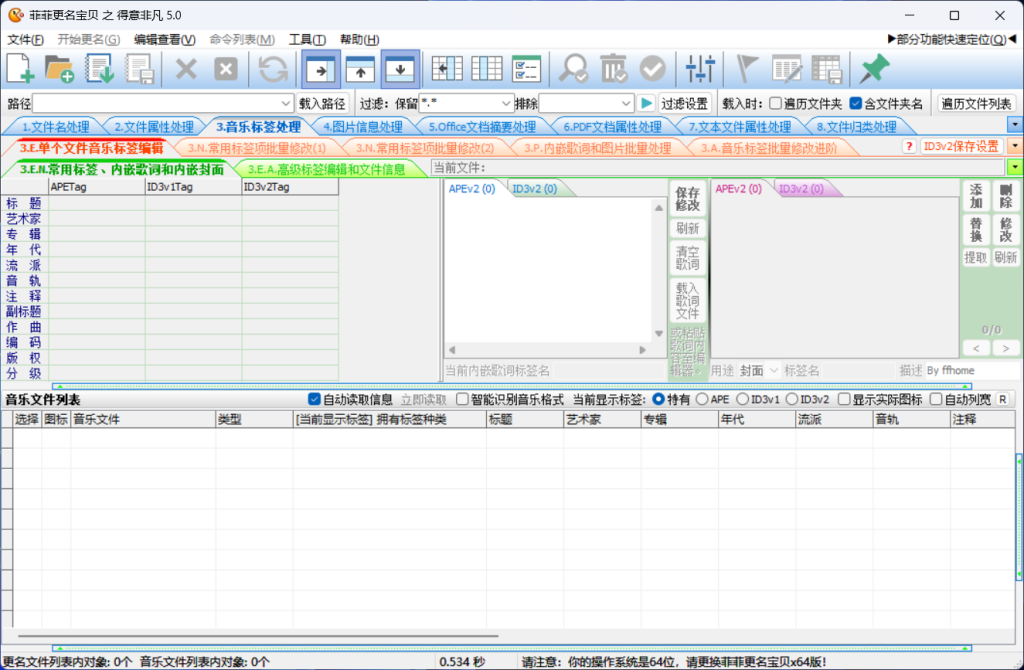Click the magnifier search icon in toolbar
Screen dimensions: 1024x670
(573, 68)
